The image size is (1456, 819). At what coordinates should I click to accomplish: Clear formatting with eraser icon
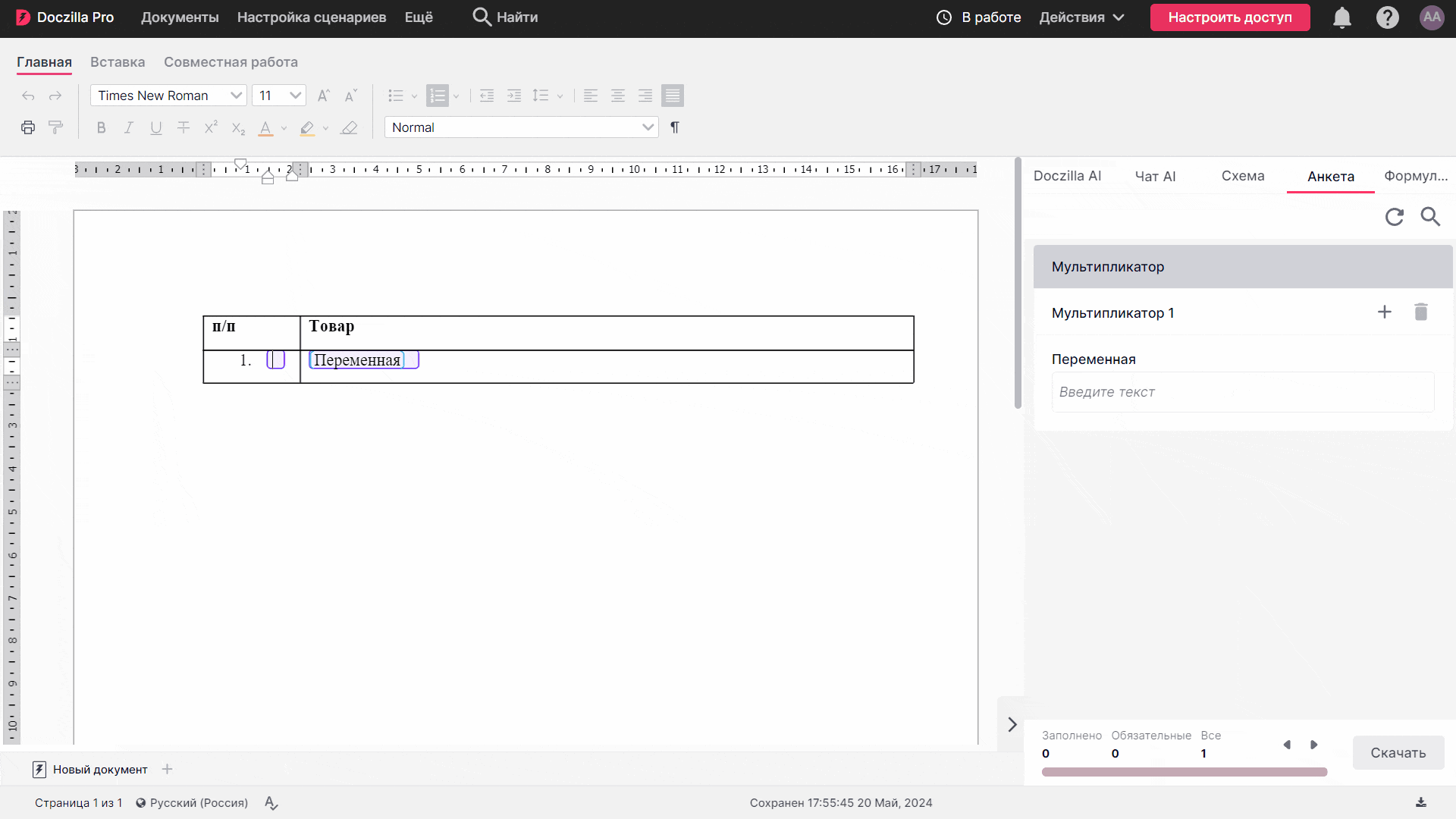[349, 127]
